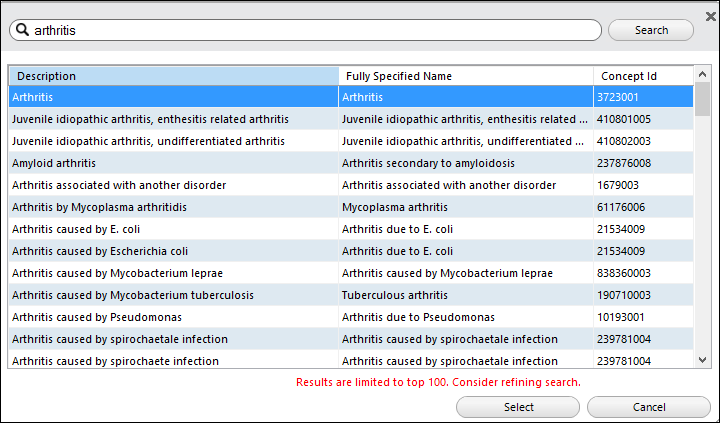
Task: Click concept id 410801005
Action: pos(643,119)
